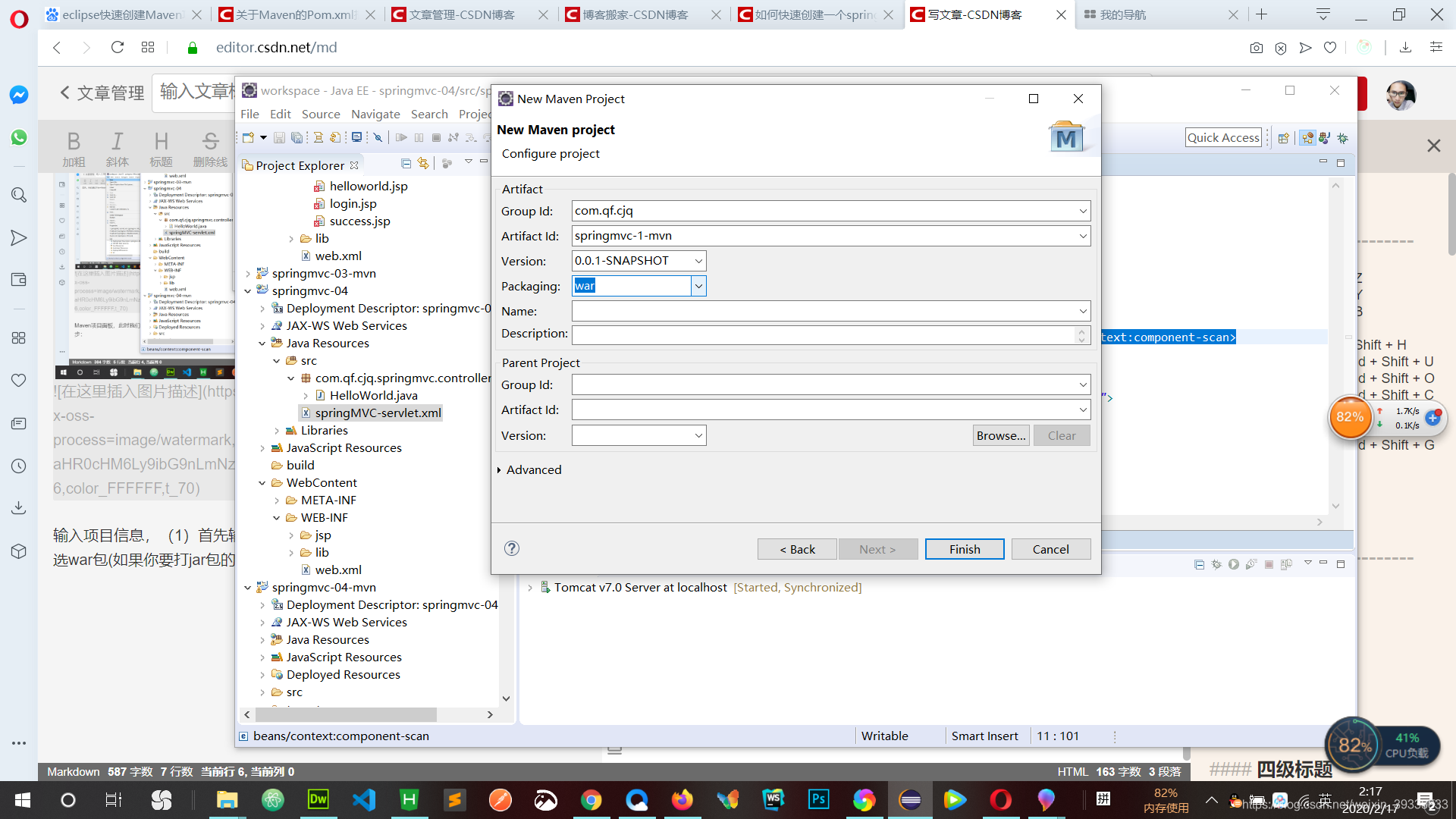
Task: Add page to Opera bookmarks heart icon
Action: pos(1329,48)
